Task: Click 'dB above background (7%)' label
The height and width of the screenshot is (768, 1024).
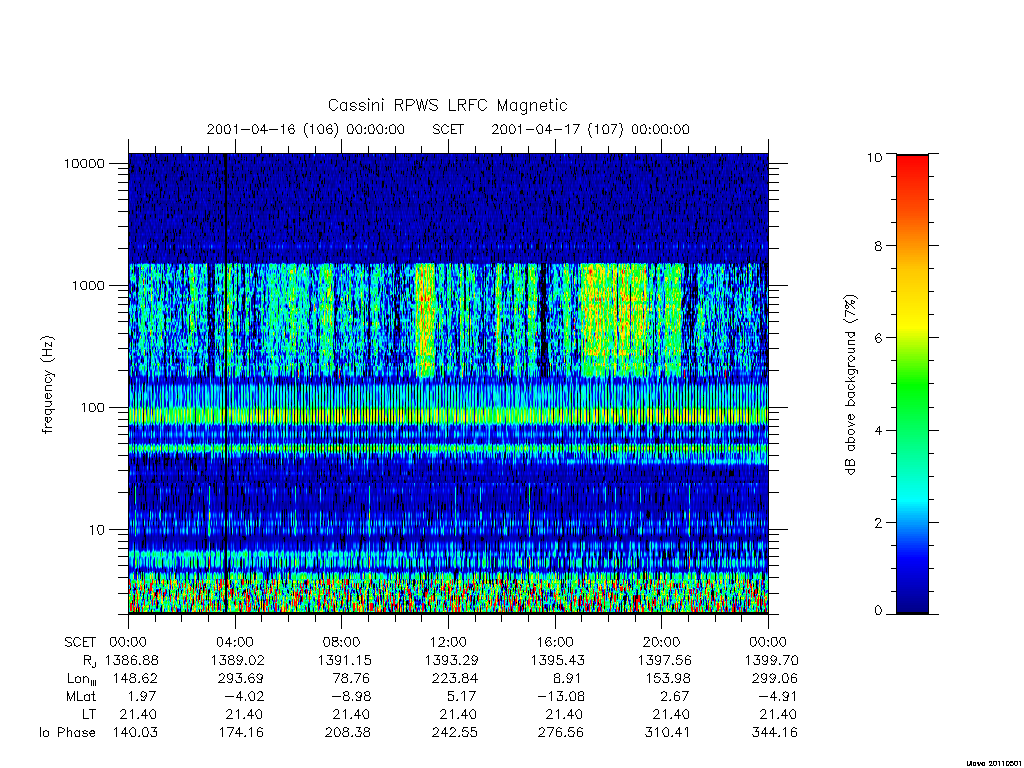Action: [x=850, y=384]
